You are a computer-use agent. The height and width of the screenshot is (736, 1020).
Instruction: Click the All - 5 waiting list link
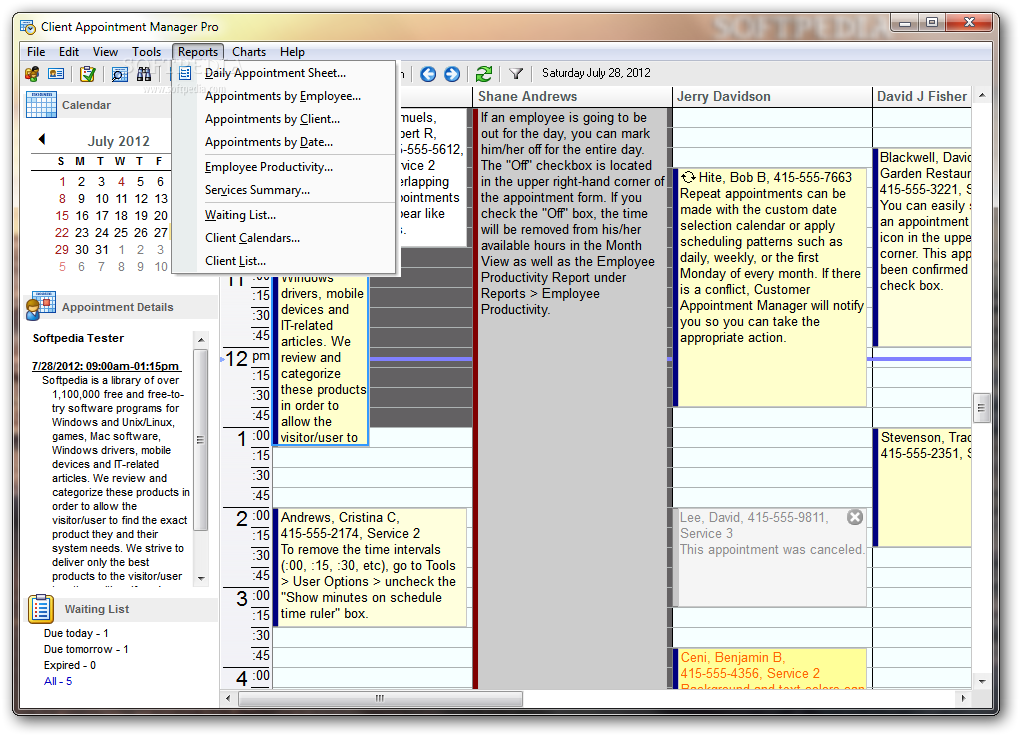(58, 681)
